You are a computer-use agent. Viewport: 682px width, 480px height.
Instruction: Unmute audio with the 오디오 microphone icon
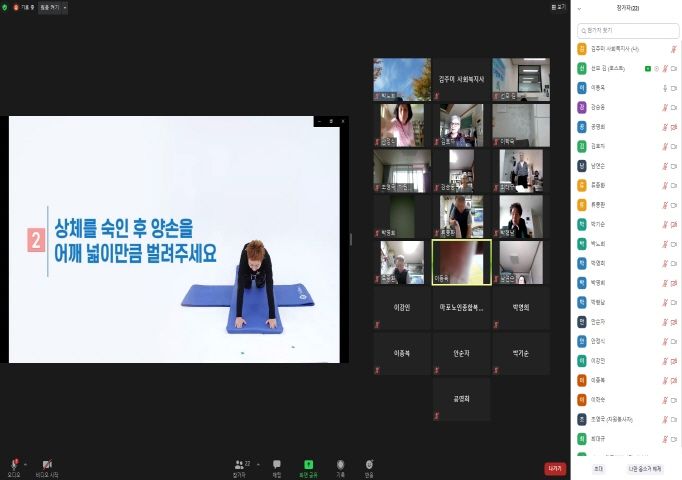(14, 464)
